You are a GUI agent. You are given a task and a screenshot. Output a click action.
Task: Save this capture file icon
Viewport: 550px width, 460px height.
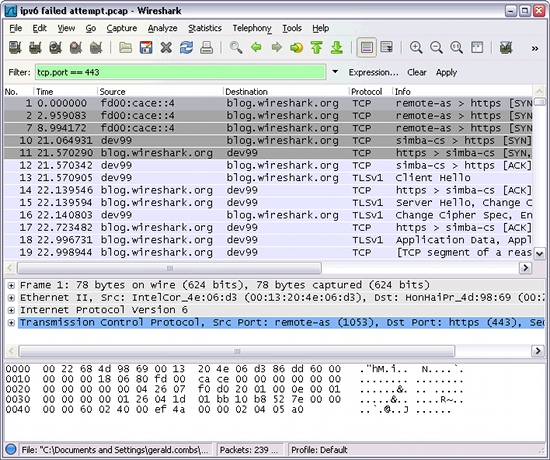pos(146,47)
